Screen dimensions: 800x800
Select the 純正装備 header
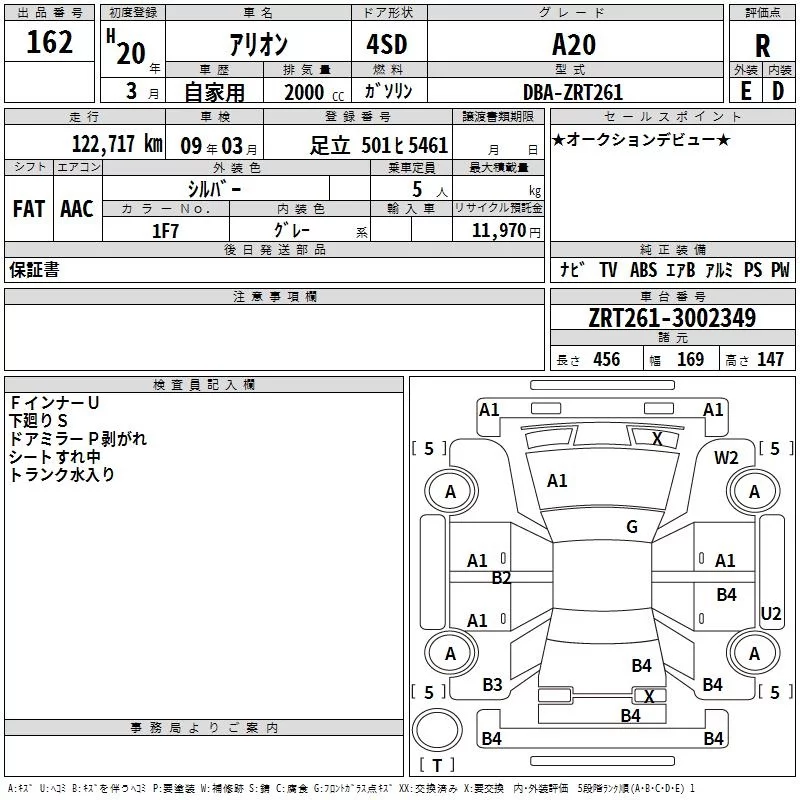(672, 249)
